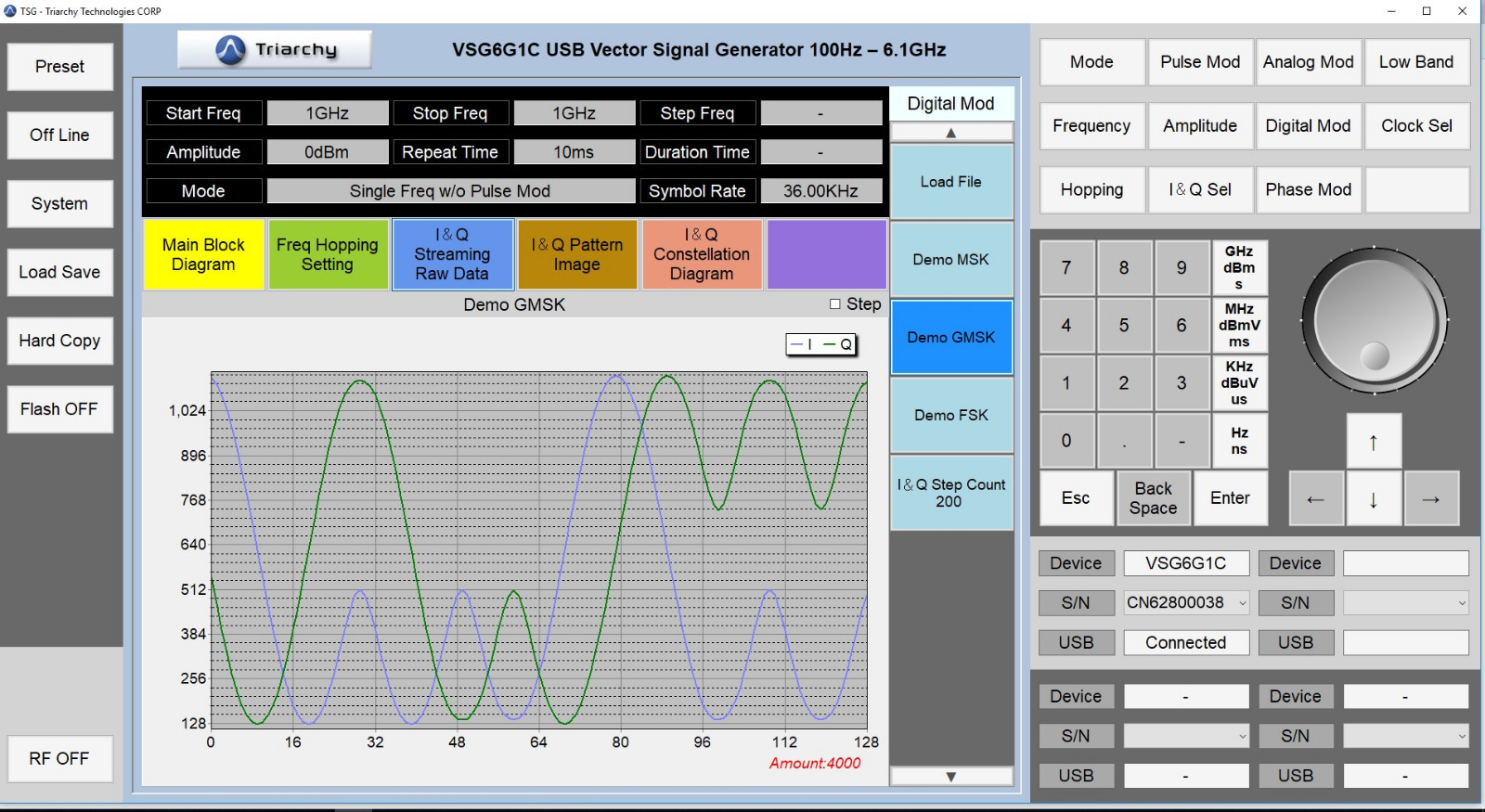Open the Analog Mod menu button
Image resolution: width=1485 pixels, height=812 pixels.
pyautogui.click(x=1309, y=62)
